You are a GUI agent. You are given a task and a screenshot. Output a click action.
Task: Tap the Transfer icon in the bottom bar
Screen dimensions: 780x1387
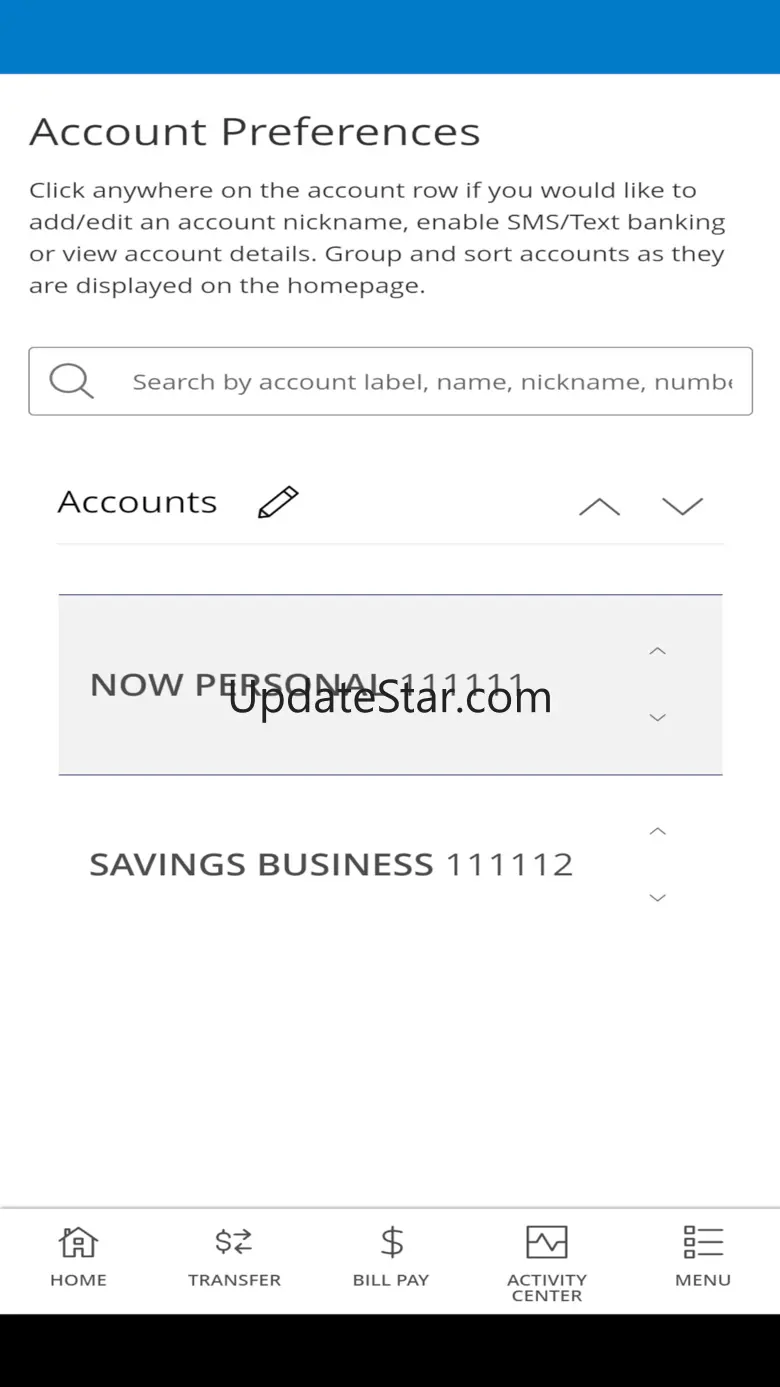[x=234, y=1243]
